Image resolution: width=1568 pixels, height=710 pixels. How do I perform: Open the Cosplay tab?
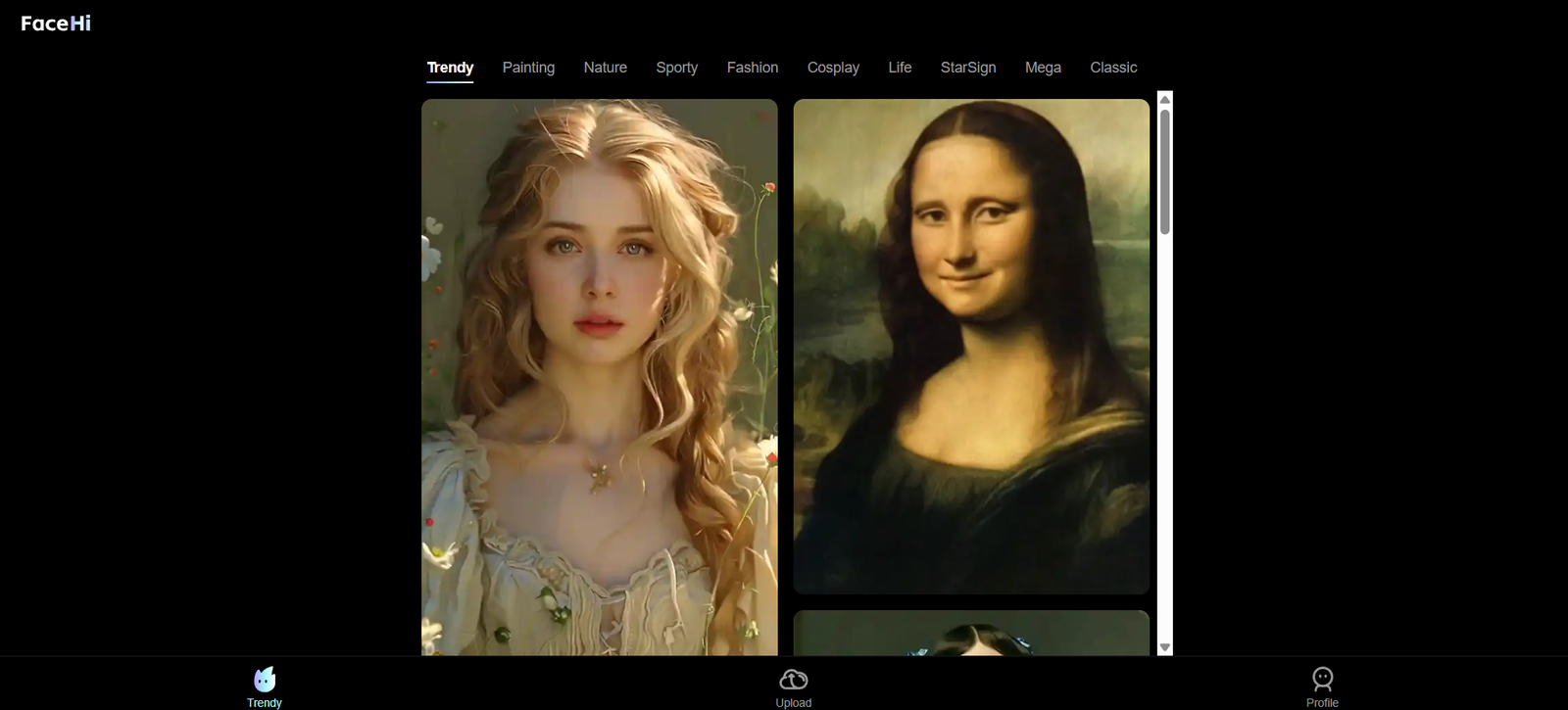(x=833, y=68)
